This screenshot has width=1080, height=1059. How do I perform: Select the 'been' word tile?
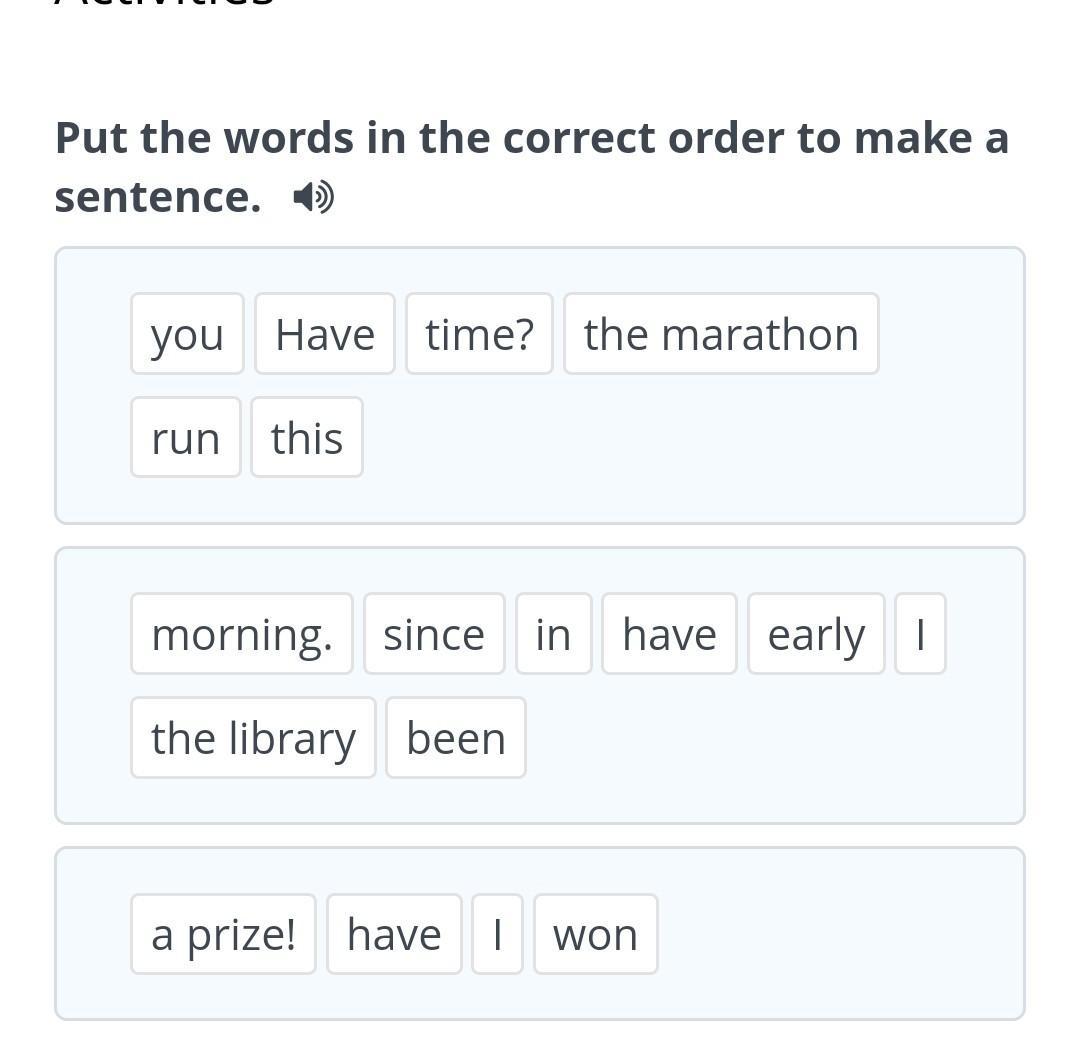(x=456, y=738)
